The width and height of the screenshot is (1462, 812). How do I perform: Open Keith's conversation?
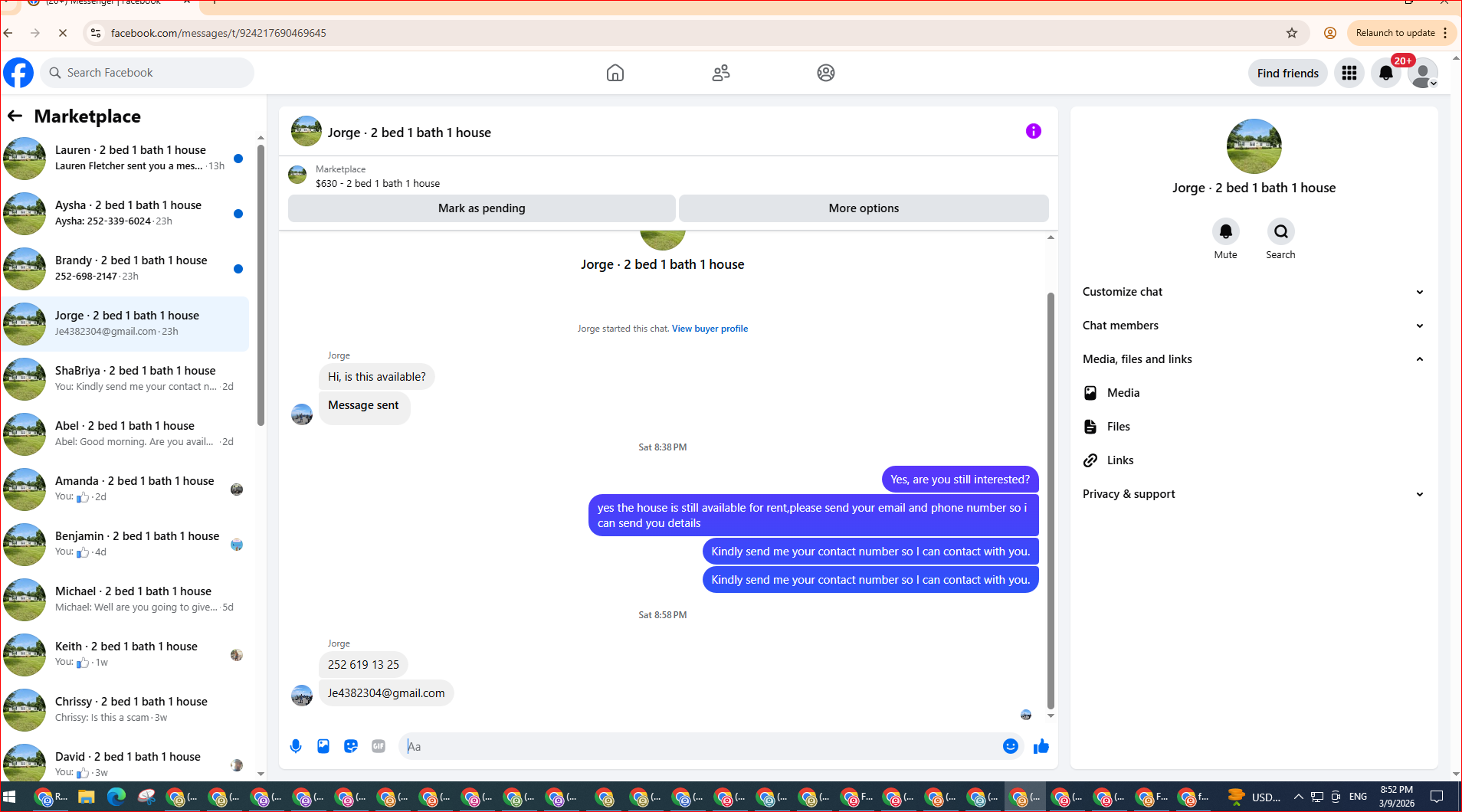point(126,655)
